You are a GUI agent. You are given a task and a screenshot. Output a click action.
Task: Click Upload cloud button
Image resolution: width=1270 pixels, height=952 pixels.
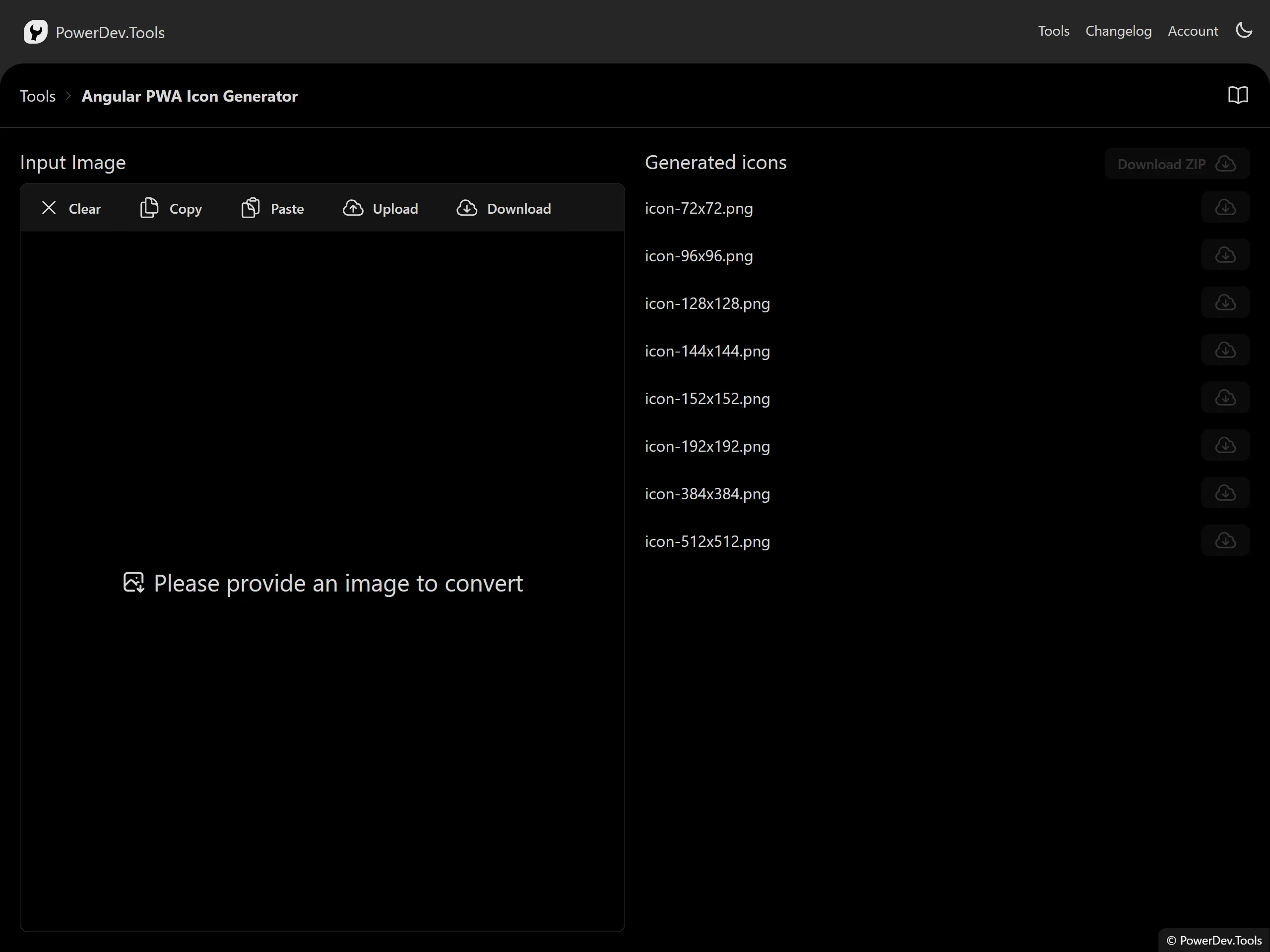pyautogui.click(x=381, y=208)
